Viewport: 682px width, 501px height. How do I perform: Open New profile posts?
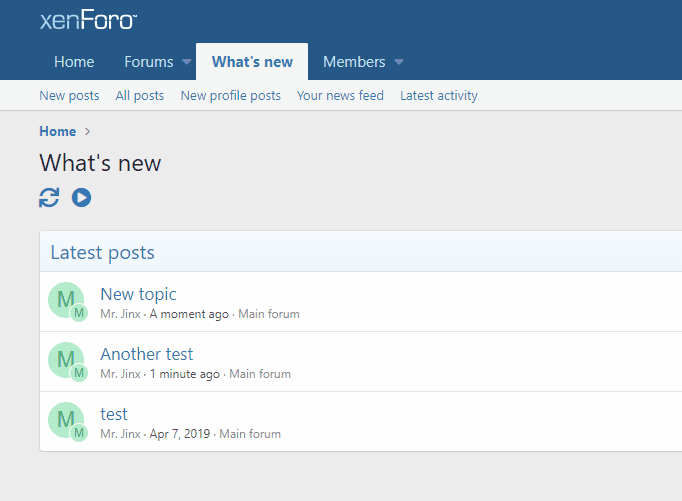(x=230, y=96)
